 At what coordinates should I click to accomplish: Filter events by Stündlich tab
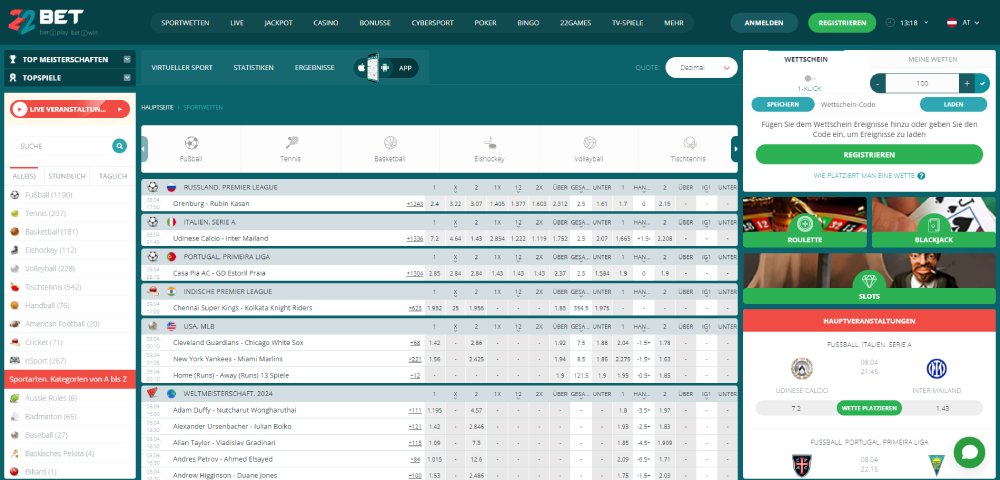[67, 176]
